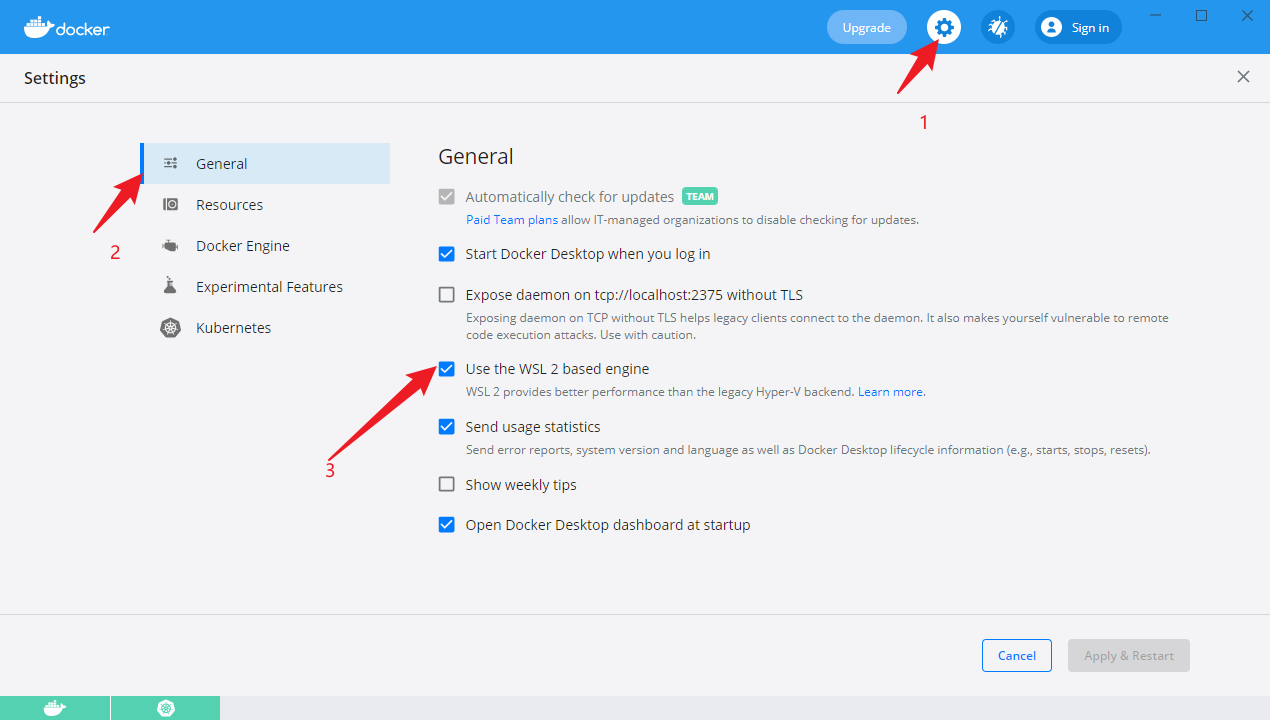Open the Resources settings section

[265, 204]
